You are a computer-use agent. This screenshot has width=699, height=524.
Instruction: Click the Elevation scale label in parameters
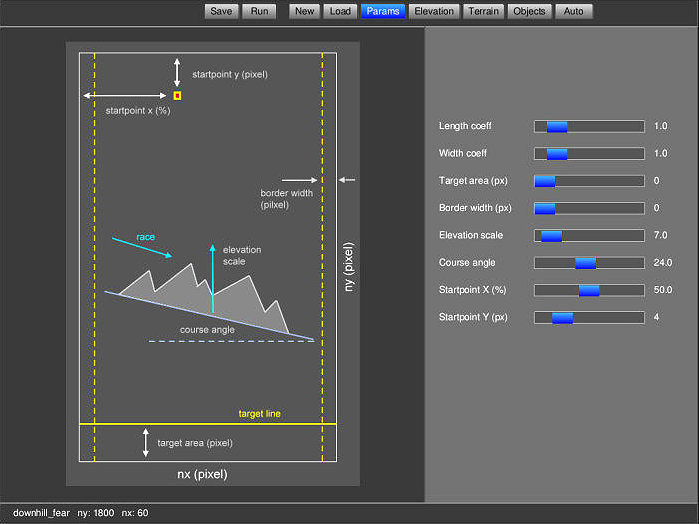point(471,235)
